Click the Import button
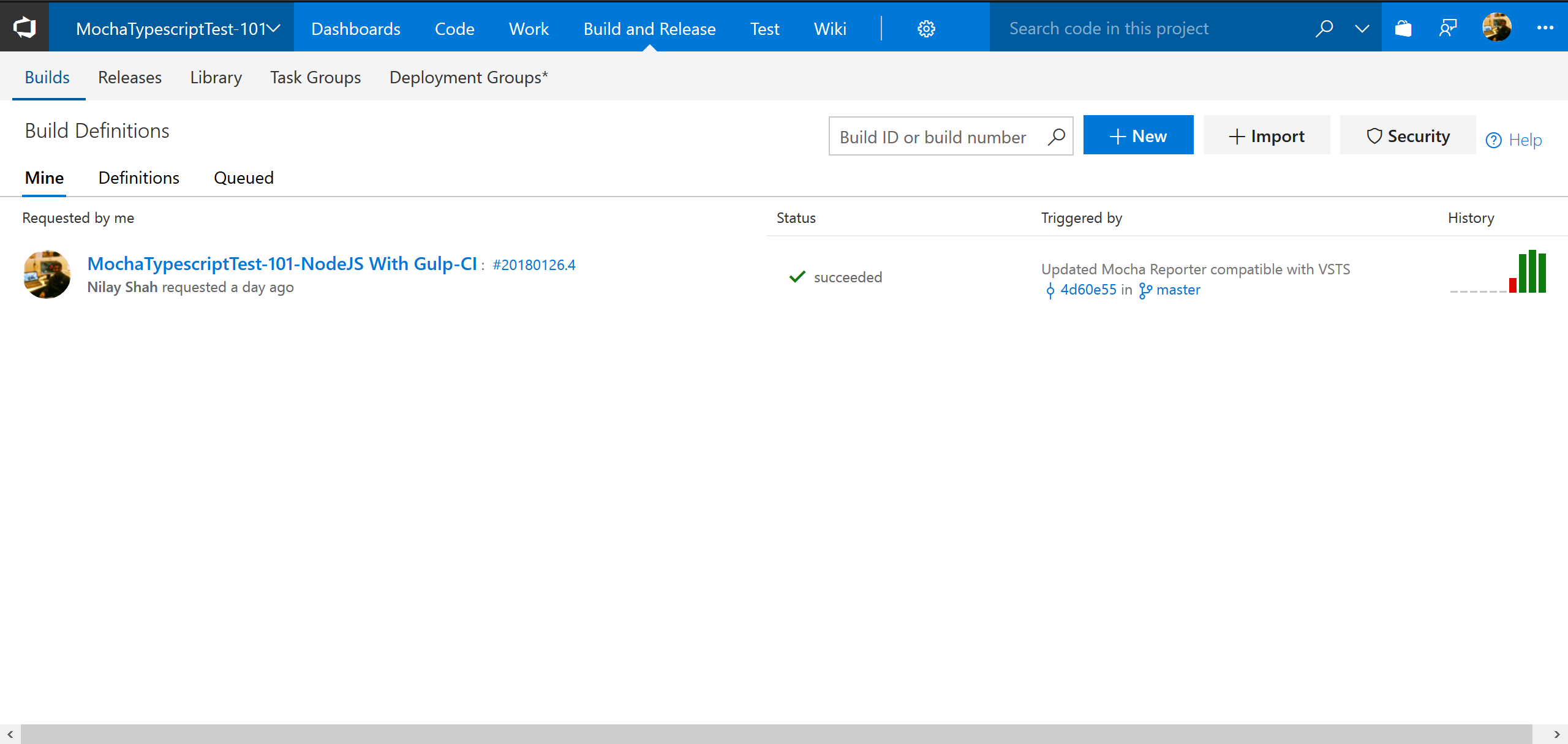Screen dimensions: 1568x744 [1267, 135]
